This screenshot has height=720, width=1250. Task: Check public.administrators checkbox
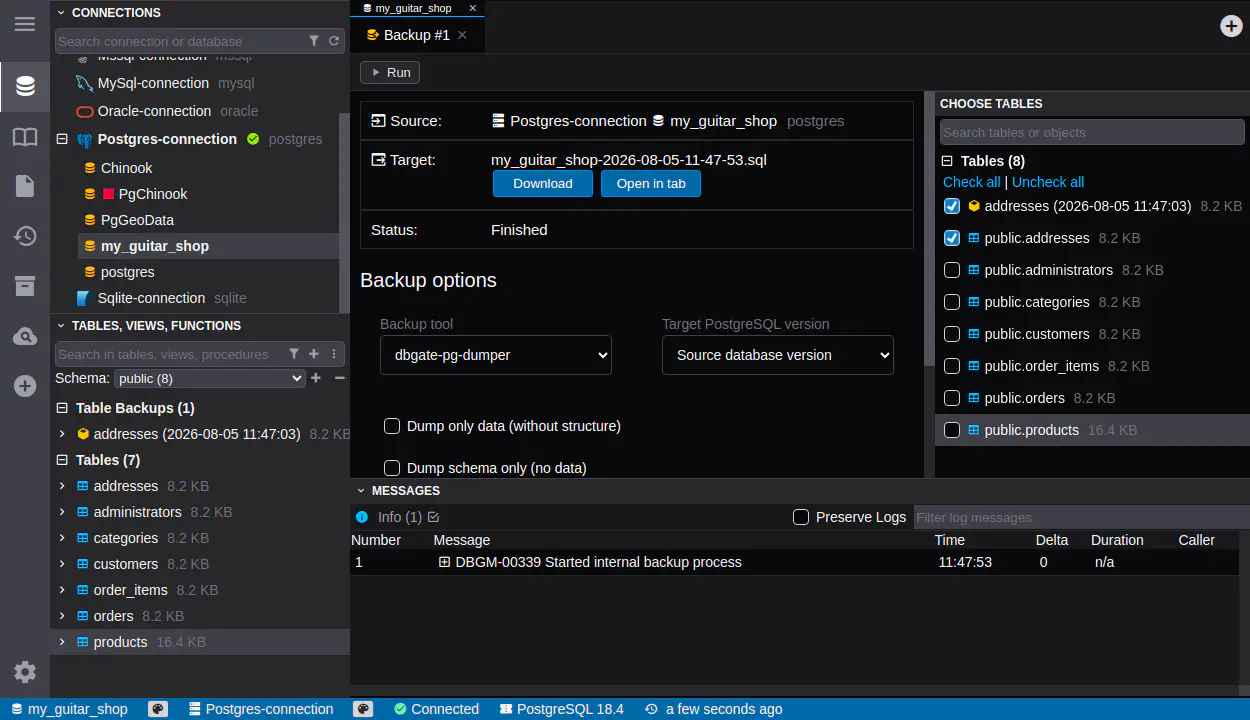[x=952, y=270]
